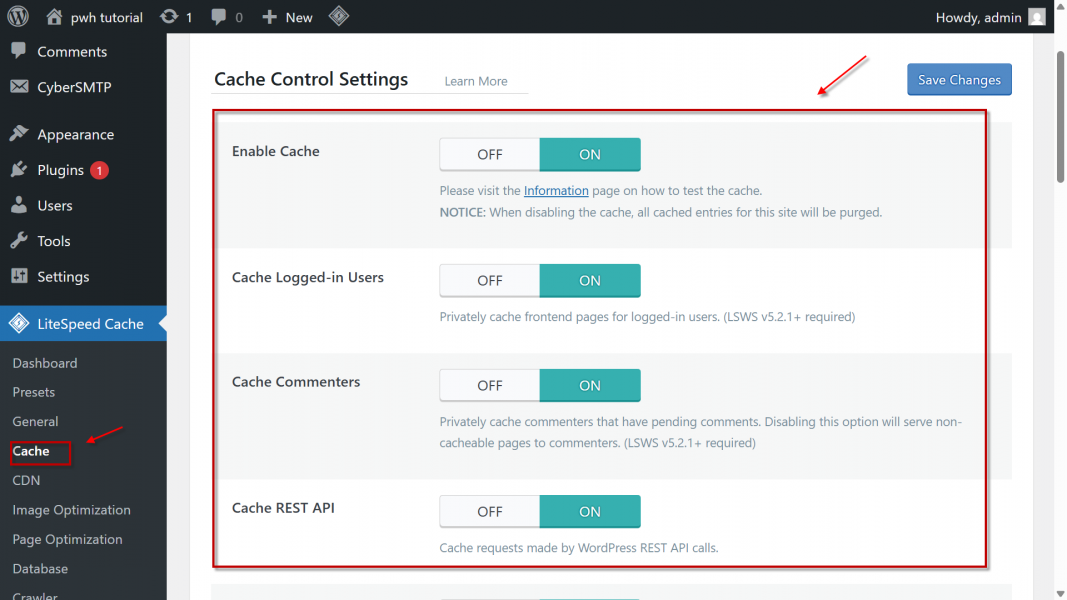Open the updates circular-arrows icon
This screenshot has width=1067, height=600.
pyautogui.click(x=169, y=16)
